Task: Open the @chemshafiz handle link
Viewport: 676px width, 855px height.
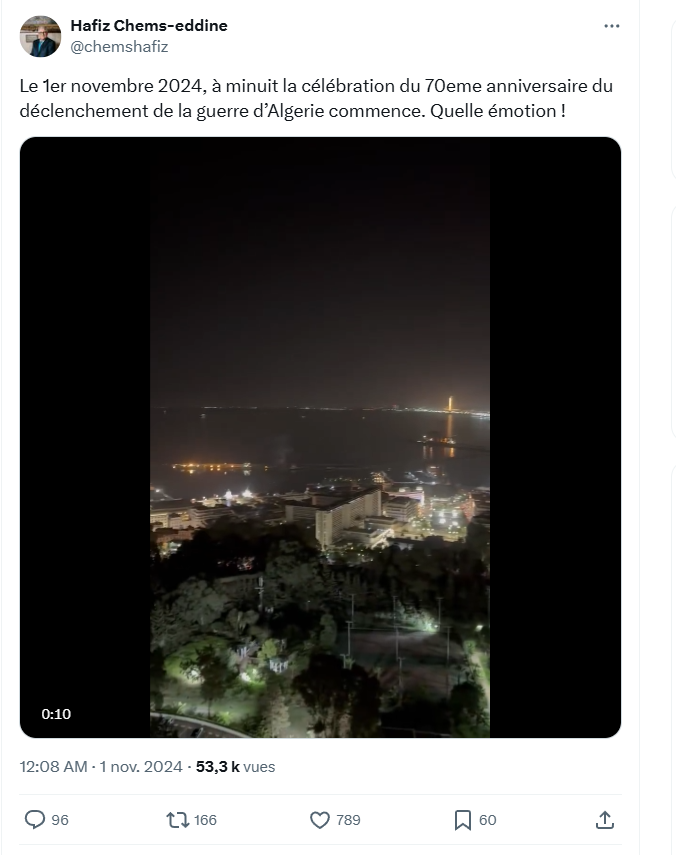Action: (x=119, y=47)
